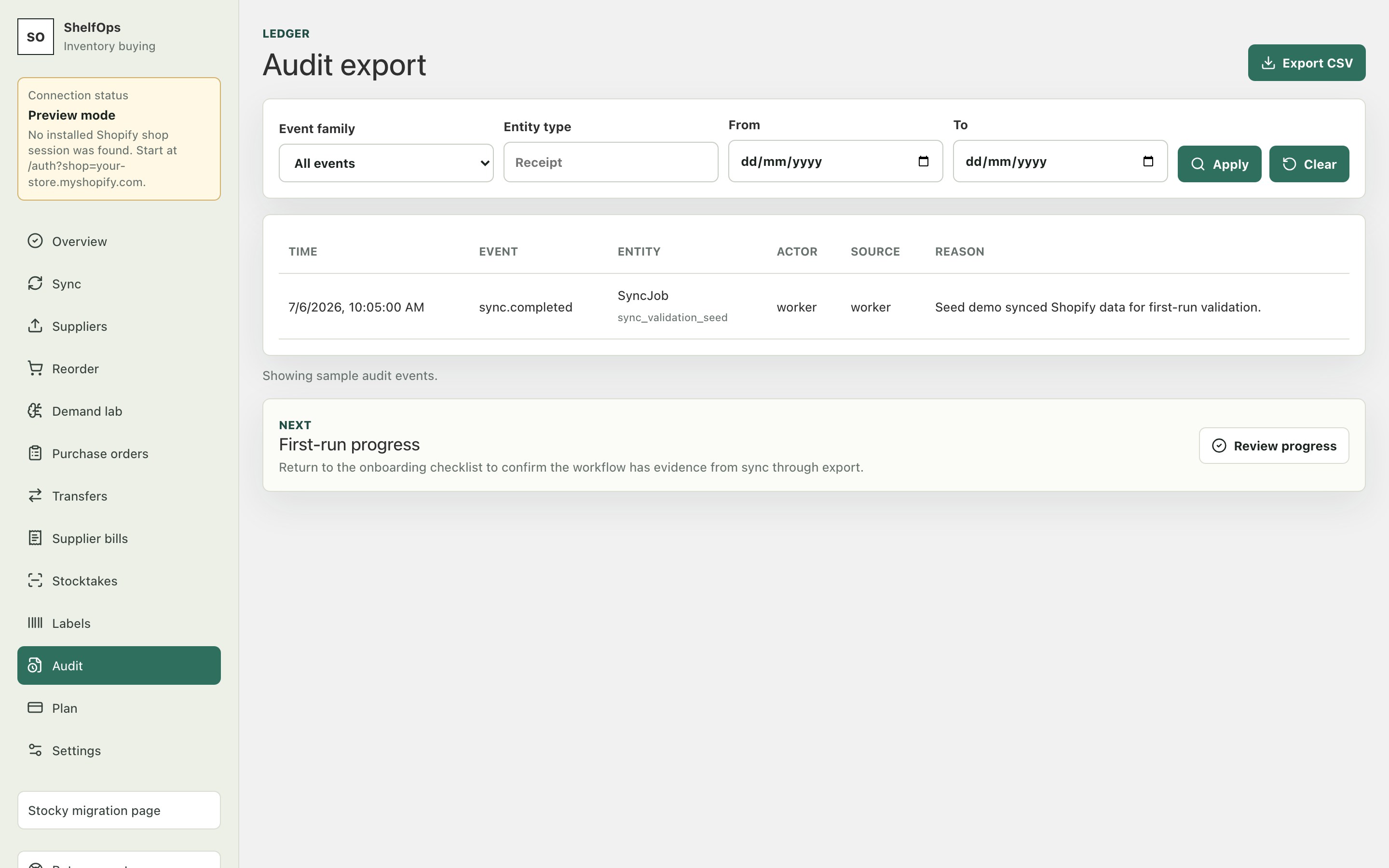Click the Plan credit card icon

pos(35,707)
